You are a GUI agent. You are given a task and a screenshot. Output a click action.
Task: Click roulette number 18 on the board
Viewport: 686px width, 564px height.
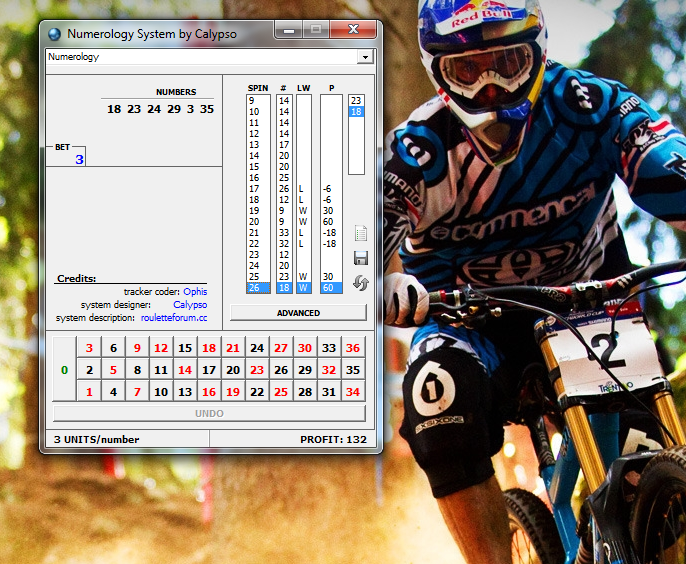coord(209,348)
